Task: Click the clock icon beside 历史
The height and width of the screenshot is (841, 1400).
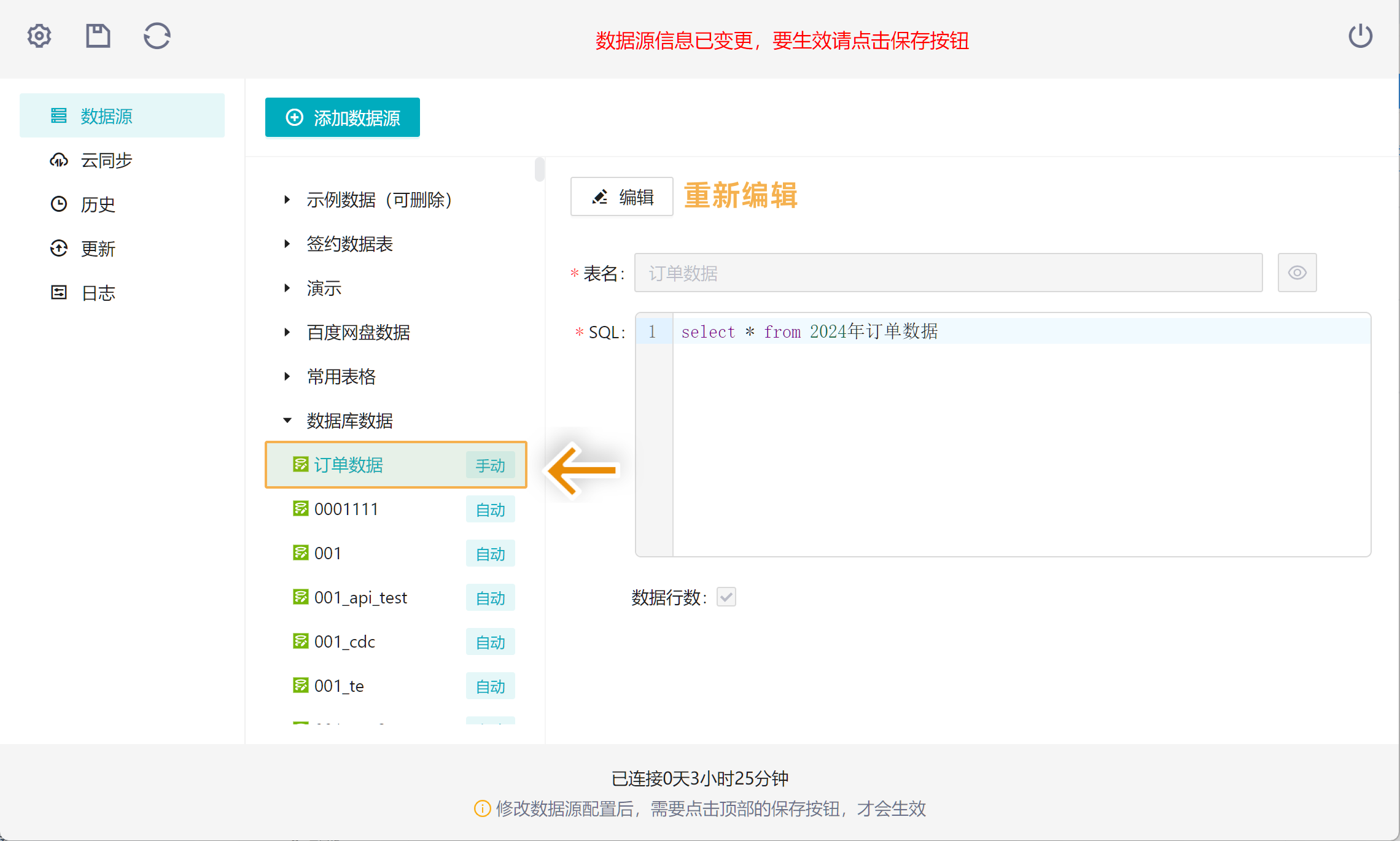Action: (x=59, y=204)
